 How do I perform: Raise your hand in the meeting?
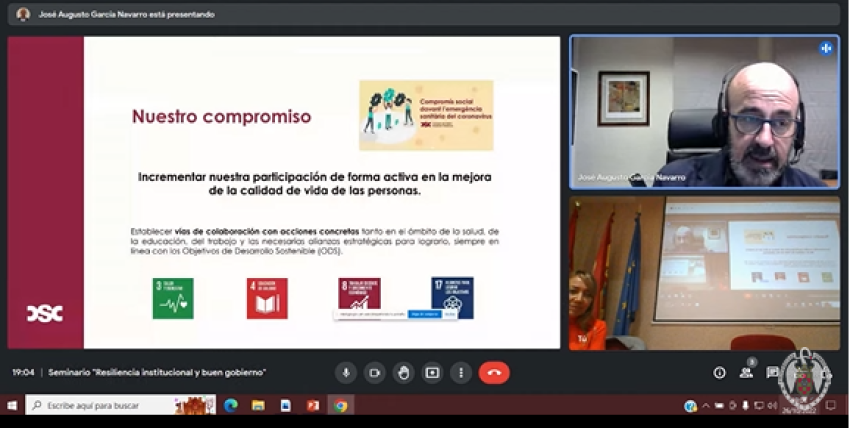click(x=403, y=373)
